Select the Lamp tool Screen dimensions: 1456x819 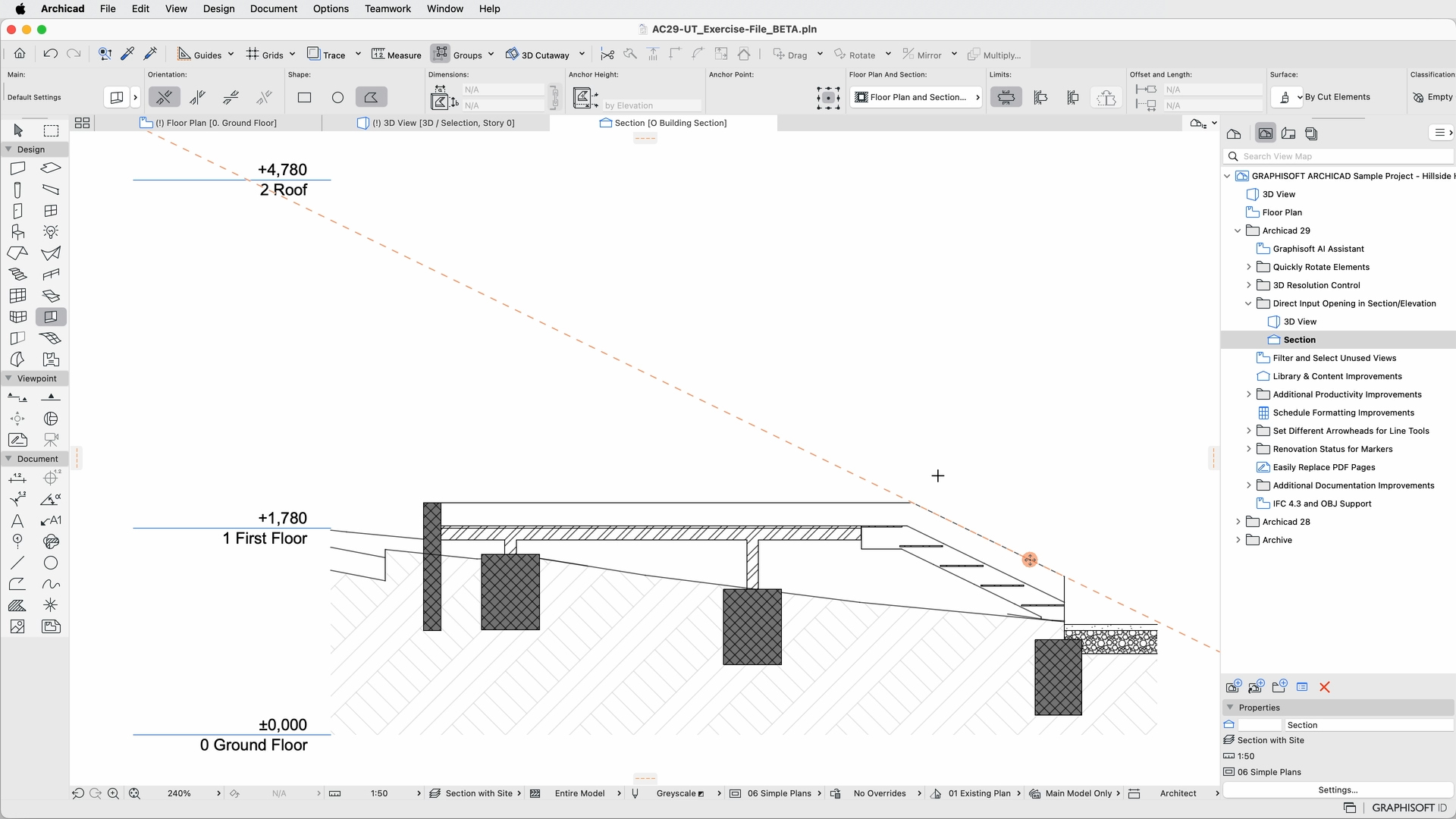[51, 232]
